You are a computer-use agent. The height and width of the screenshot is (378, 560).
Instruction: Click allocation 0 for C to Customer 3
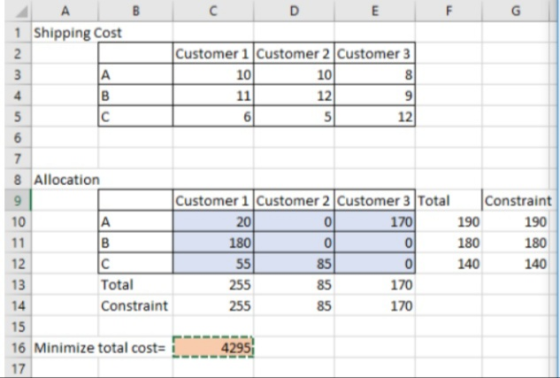click(375, 264)
